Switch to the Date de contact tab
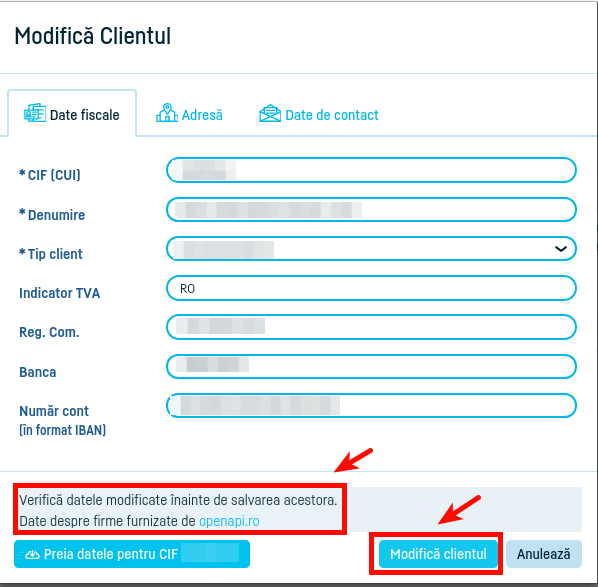The height and width of the screenshot is (587, 598). 319,114
